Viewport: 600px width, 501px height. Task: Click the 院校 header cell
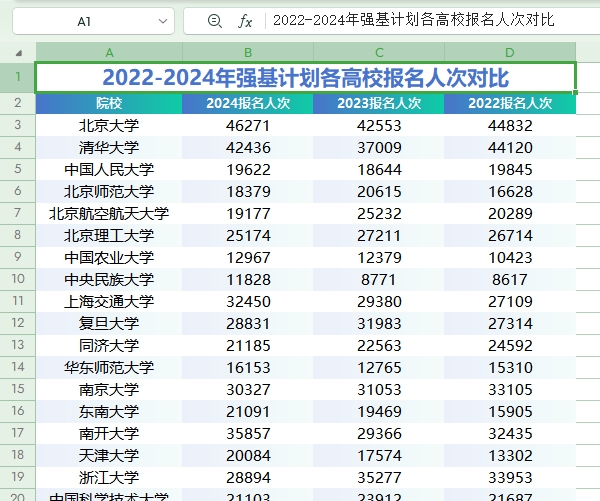point(109,103)
